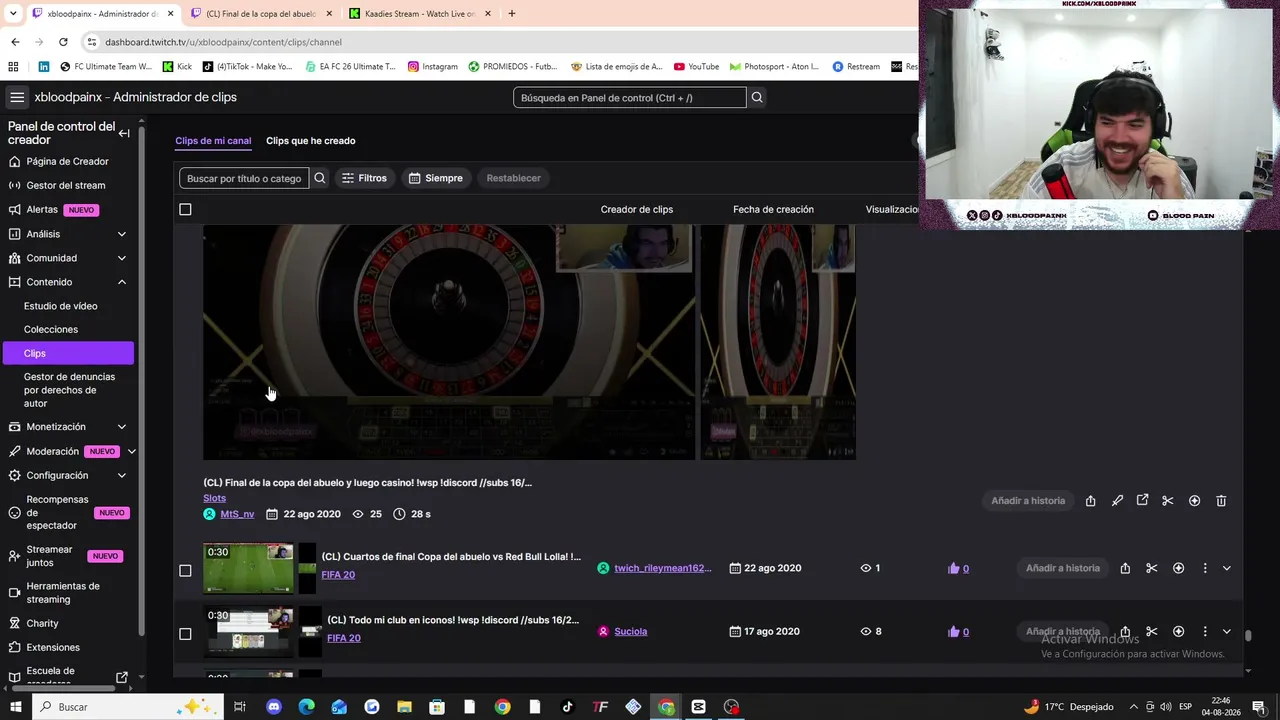Open Discord from the Windows taskbar
Image resolution: width=1280 pixels, height=720 pixels.
[x=274, y=707]
